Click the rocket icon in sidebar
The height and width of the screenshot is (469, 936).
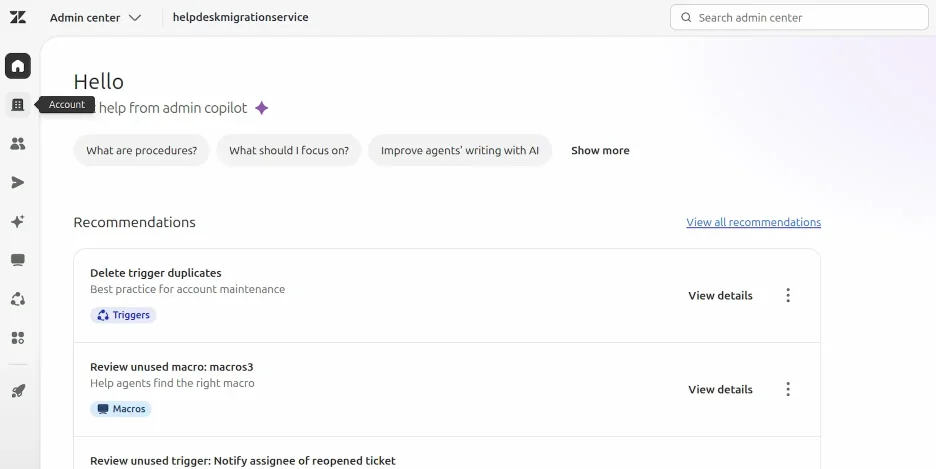(x=18, y=391)
